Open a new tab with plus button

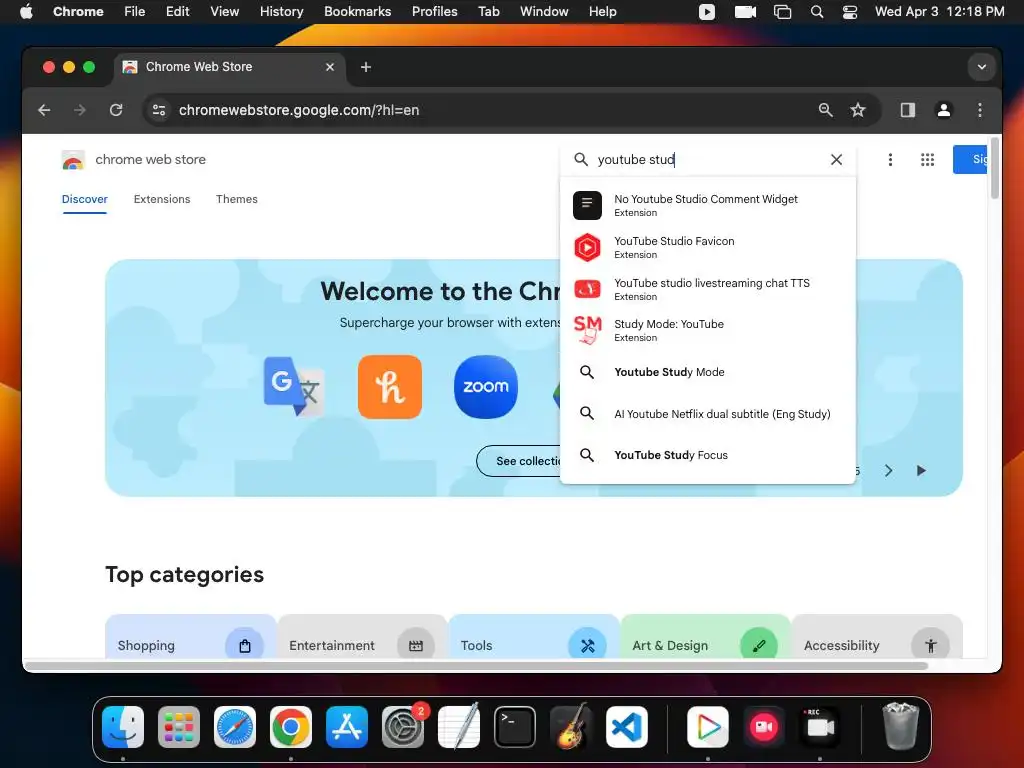[x=366, y=67]
